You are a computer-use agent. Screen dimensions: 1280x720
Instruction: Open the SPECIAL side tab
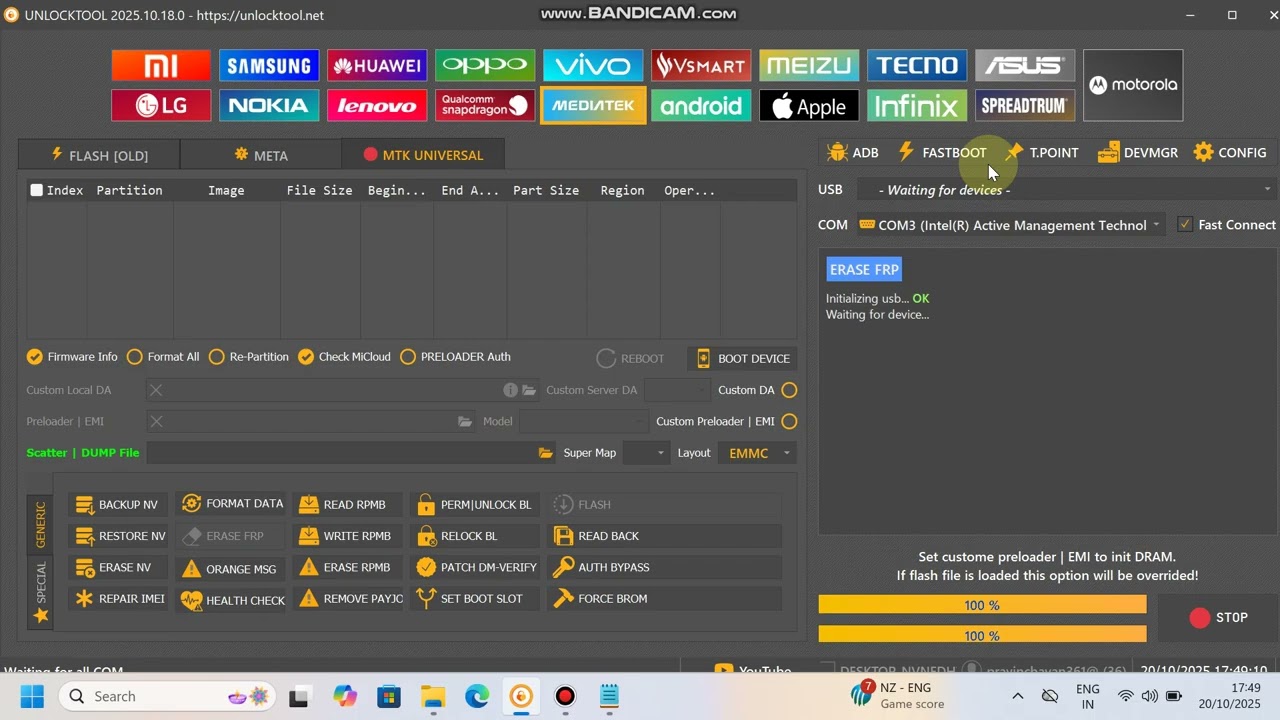pyautogui.click(x=40, y=591)
